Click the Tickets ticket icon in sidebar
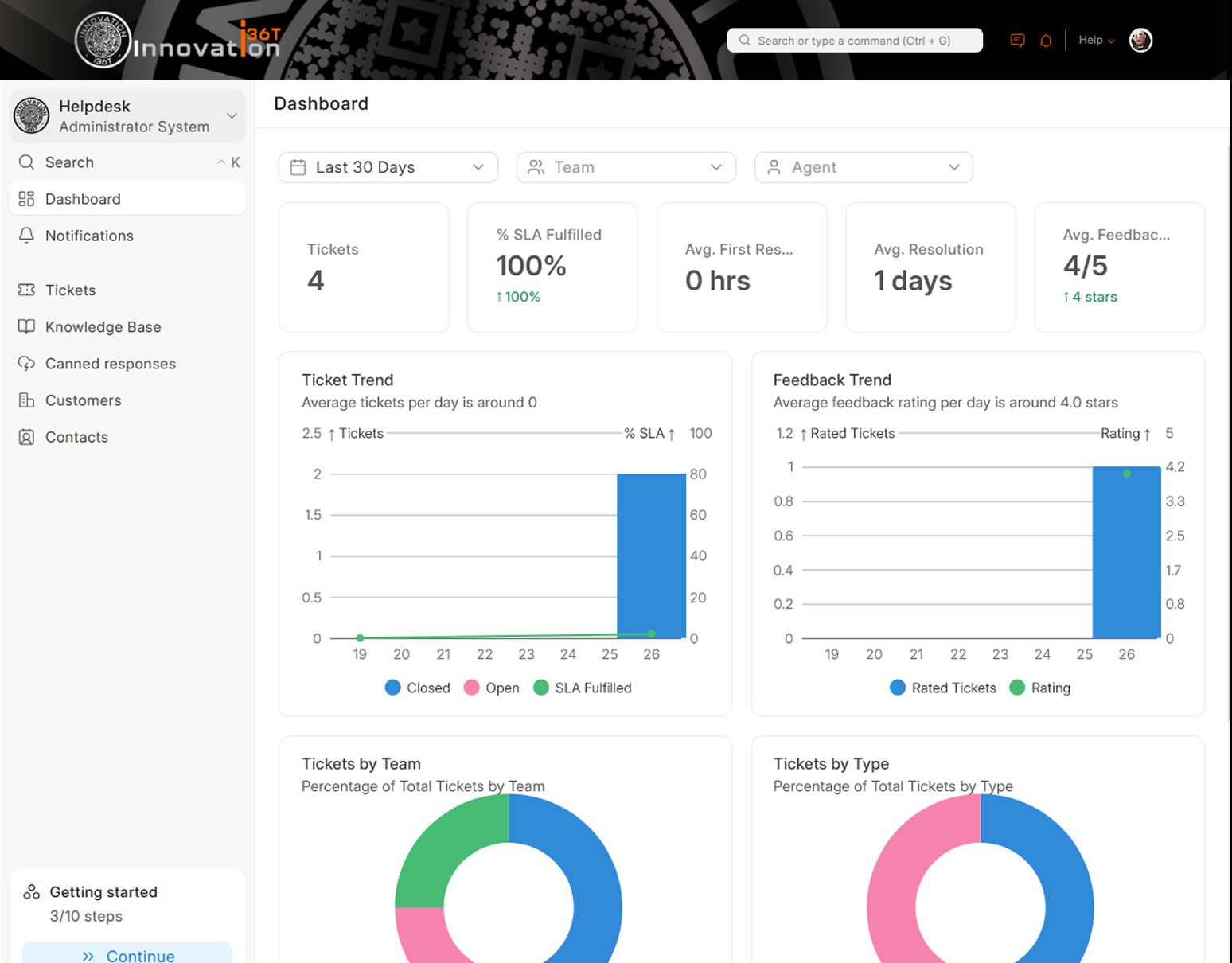The width and height of the screenshot is (1232, 963). (26, 290)
